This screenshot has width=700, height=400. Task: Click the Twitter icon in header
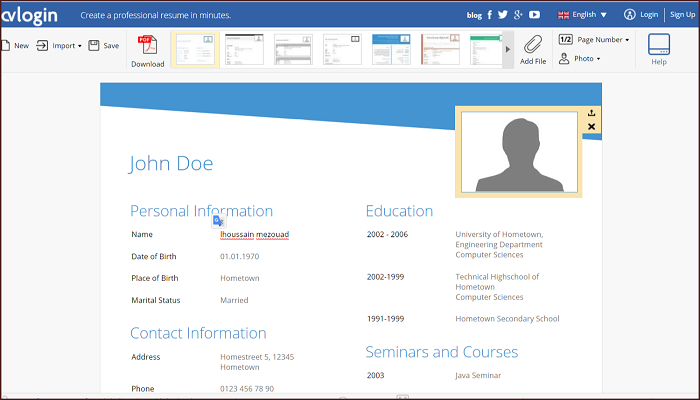click(503, 15)
